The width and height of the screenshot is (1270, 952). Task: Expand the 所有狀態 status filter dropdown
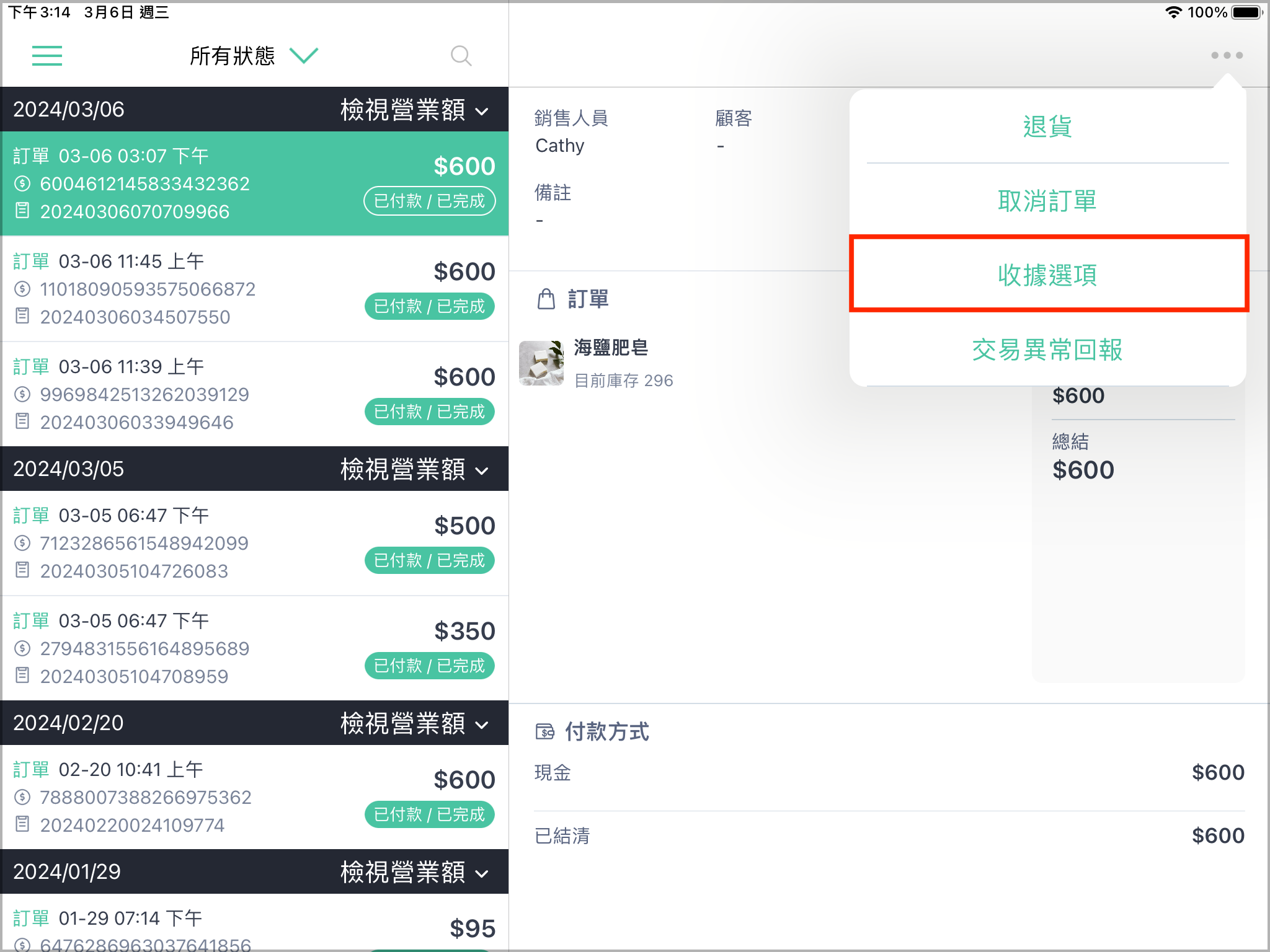254,56
